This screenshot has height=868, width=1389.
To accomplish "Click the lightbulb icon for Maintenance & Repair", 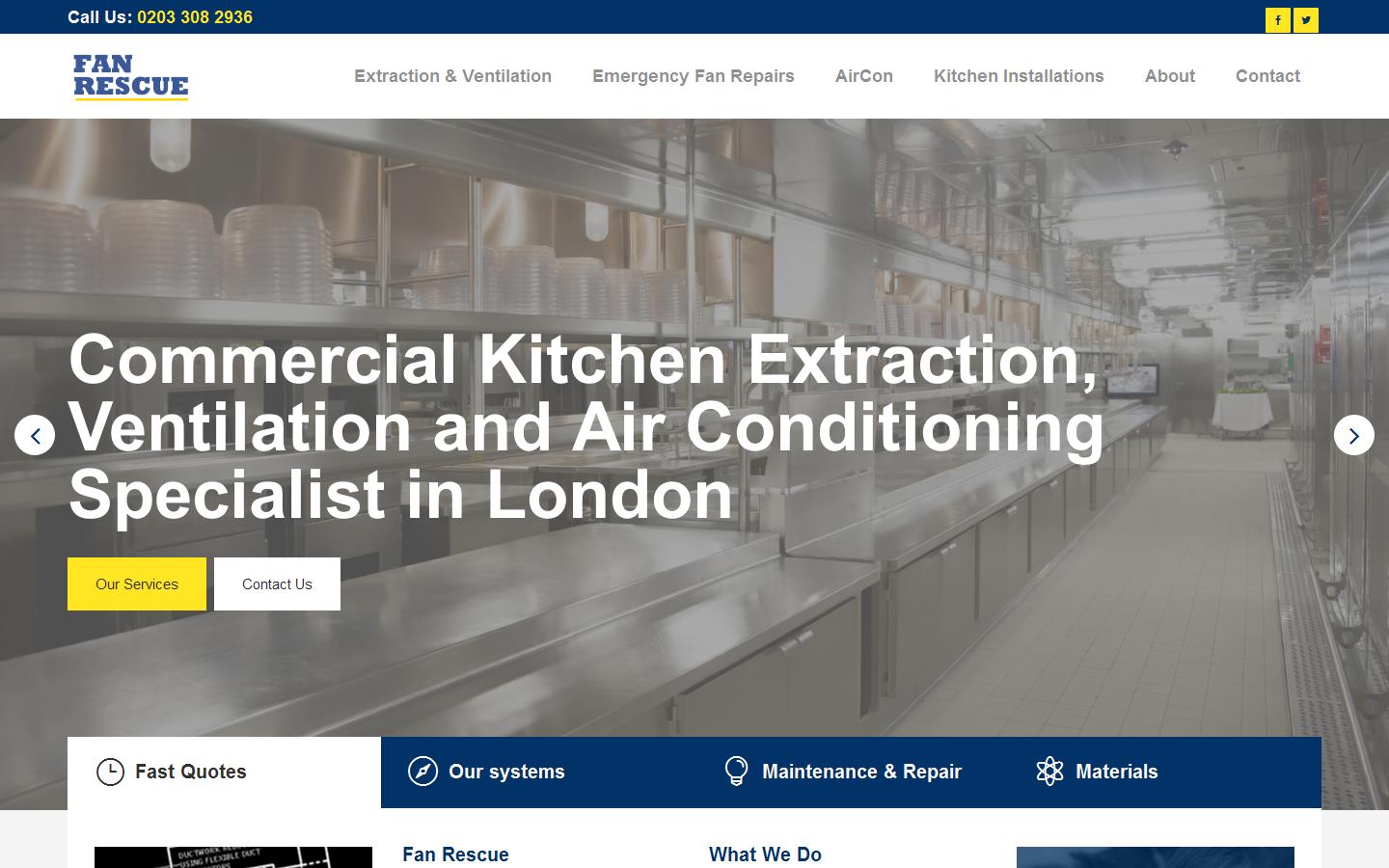I will (x=736, y=772).
